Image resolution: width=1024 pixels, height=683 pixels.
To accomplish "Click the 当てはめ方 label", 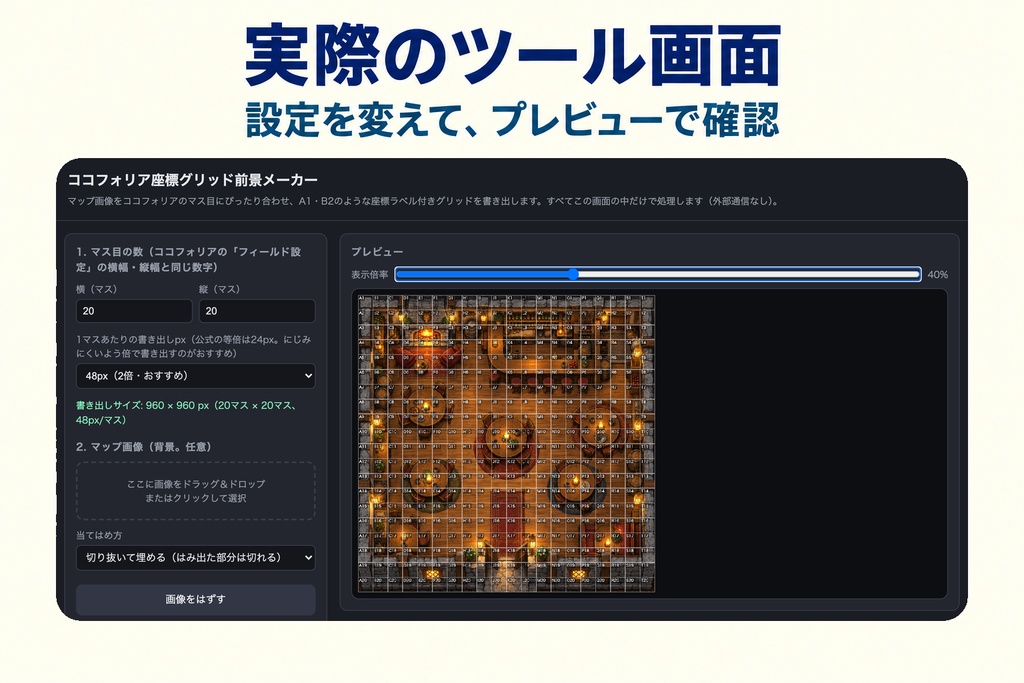I will pos(99,535).
